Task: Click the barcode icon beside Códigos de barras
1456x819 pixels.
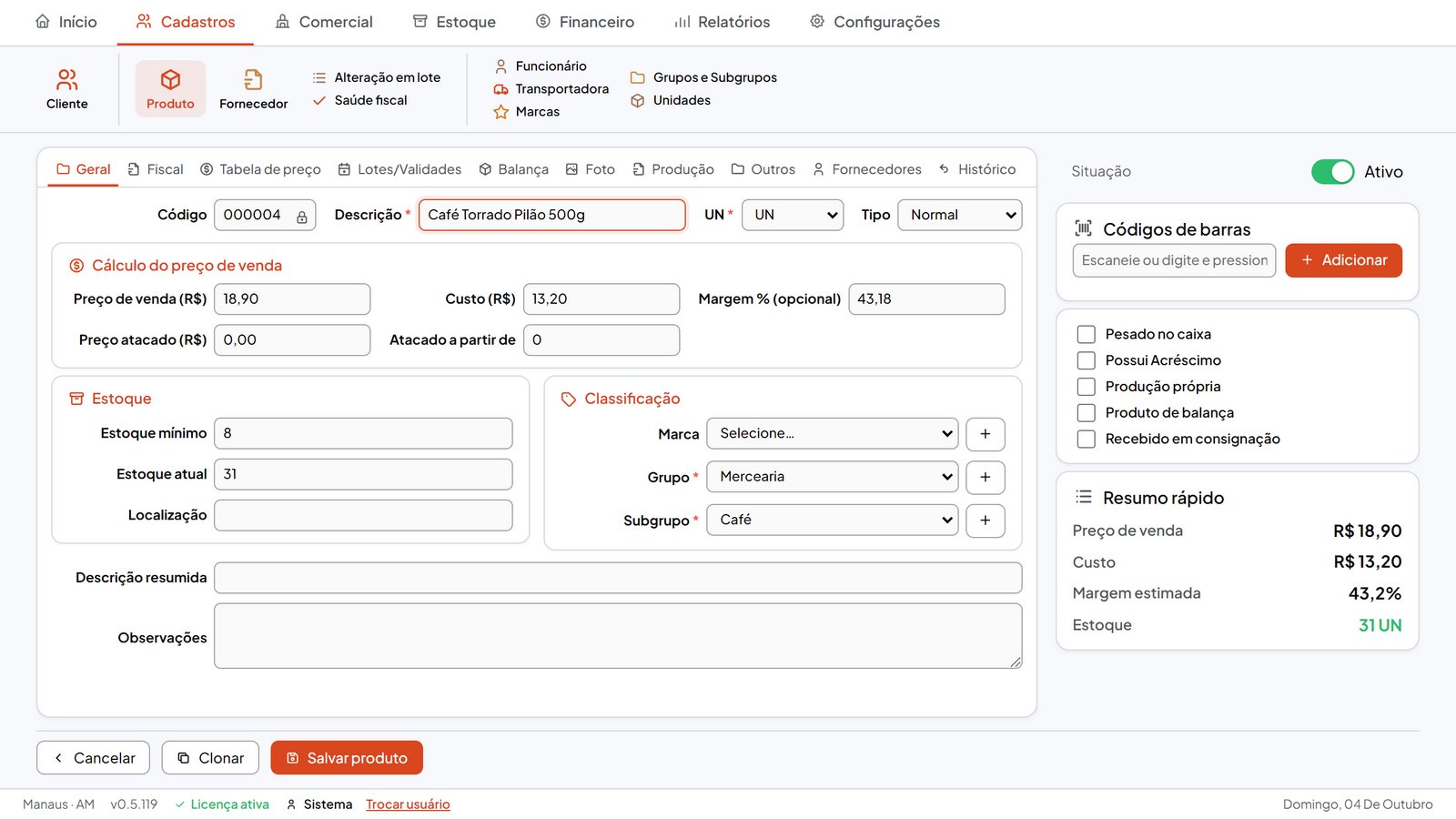Action: tap(1083, 228)
